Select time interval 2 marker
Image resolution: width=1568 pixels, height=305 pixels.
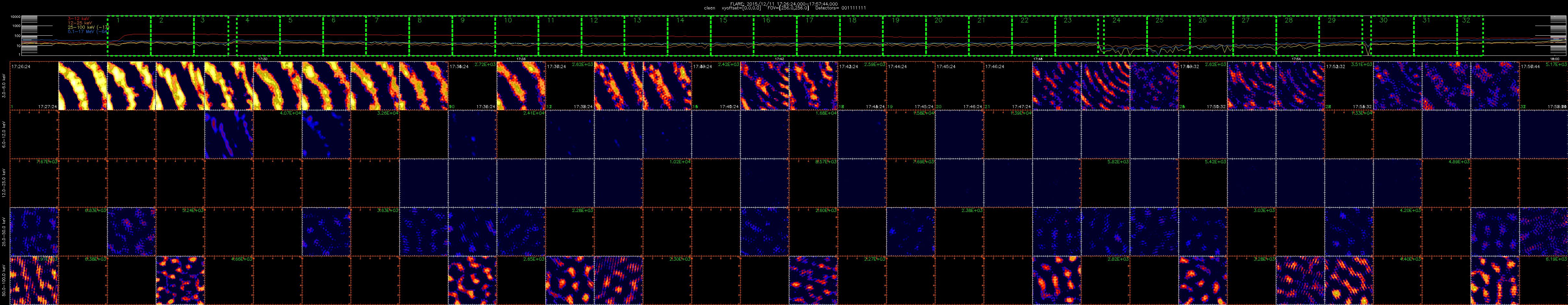click(161, 20)
